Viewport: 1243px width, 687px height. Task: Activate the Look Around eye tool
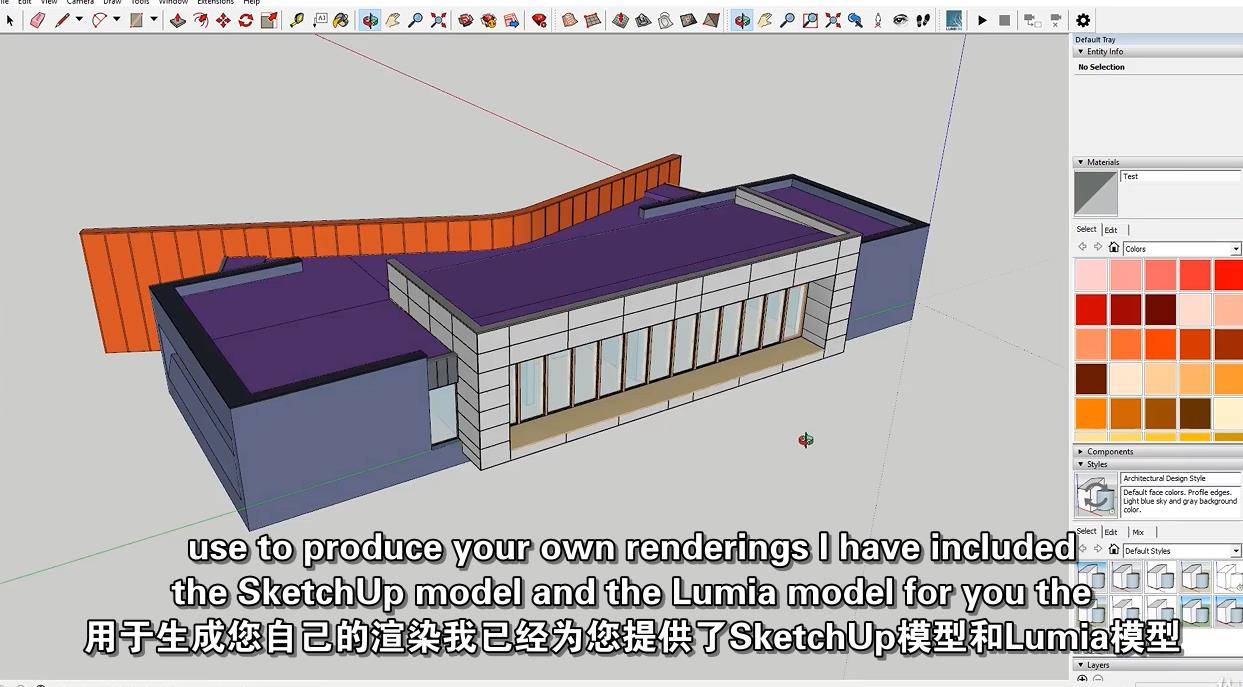click(900, 20)
